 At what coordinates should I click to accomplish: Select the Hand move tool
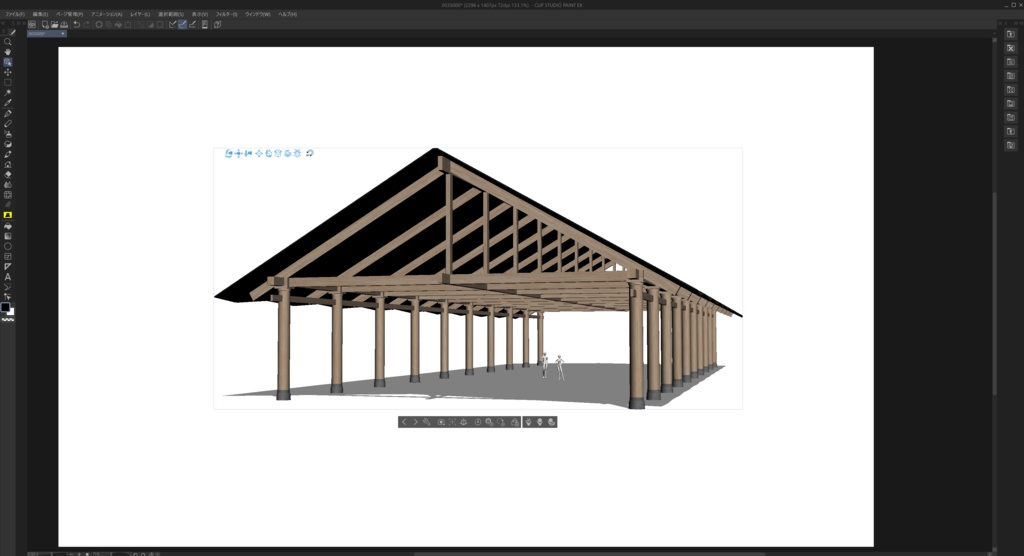(x=8, y=52)
